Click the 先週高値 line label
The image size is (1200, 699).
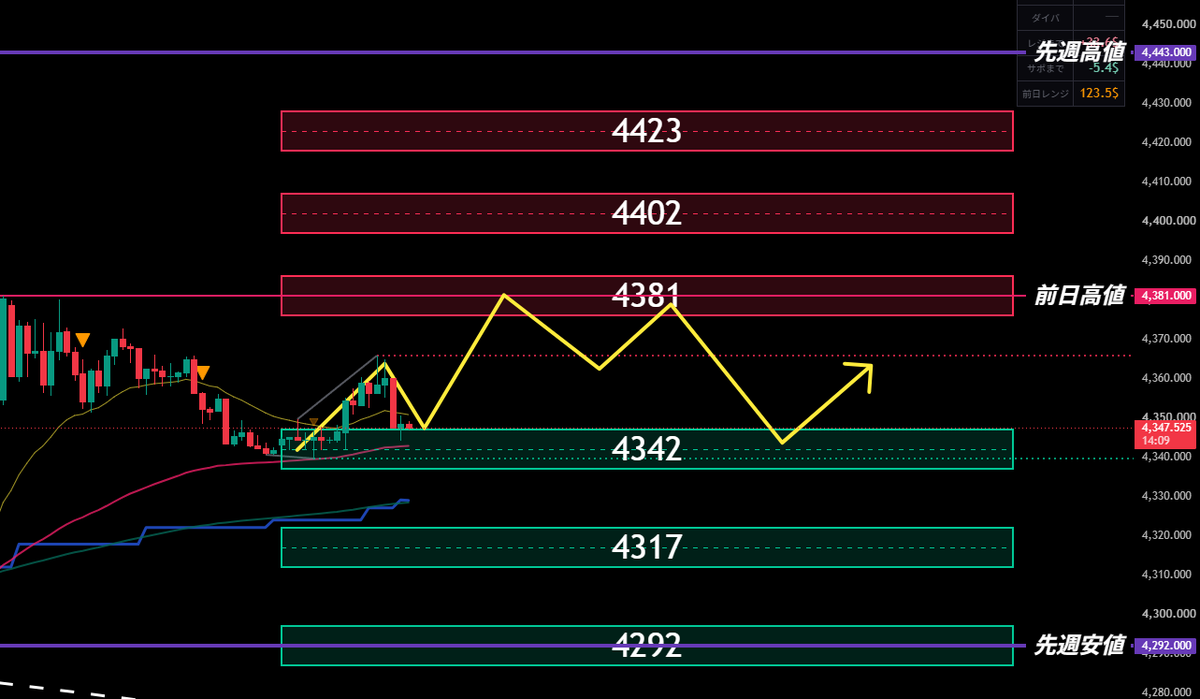1079,51
